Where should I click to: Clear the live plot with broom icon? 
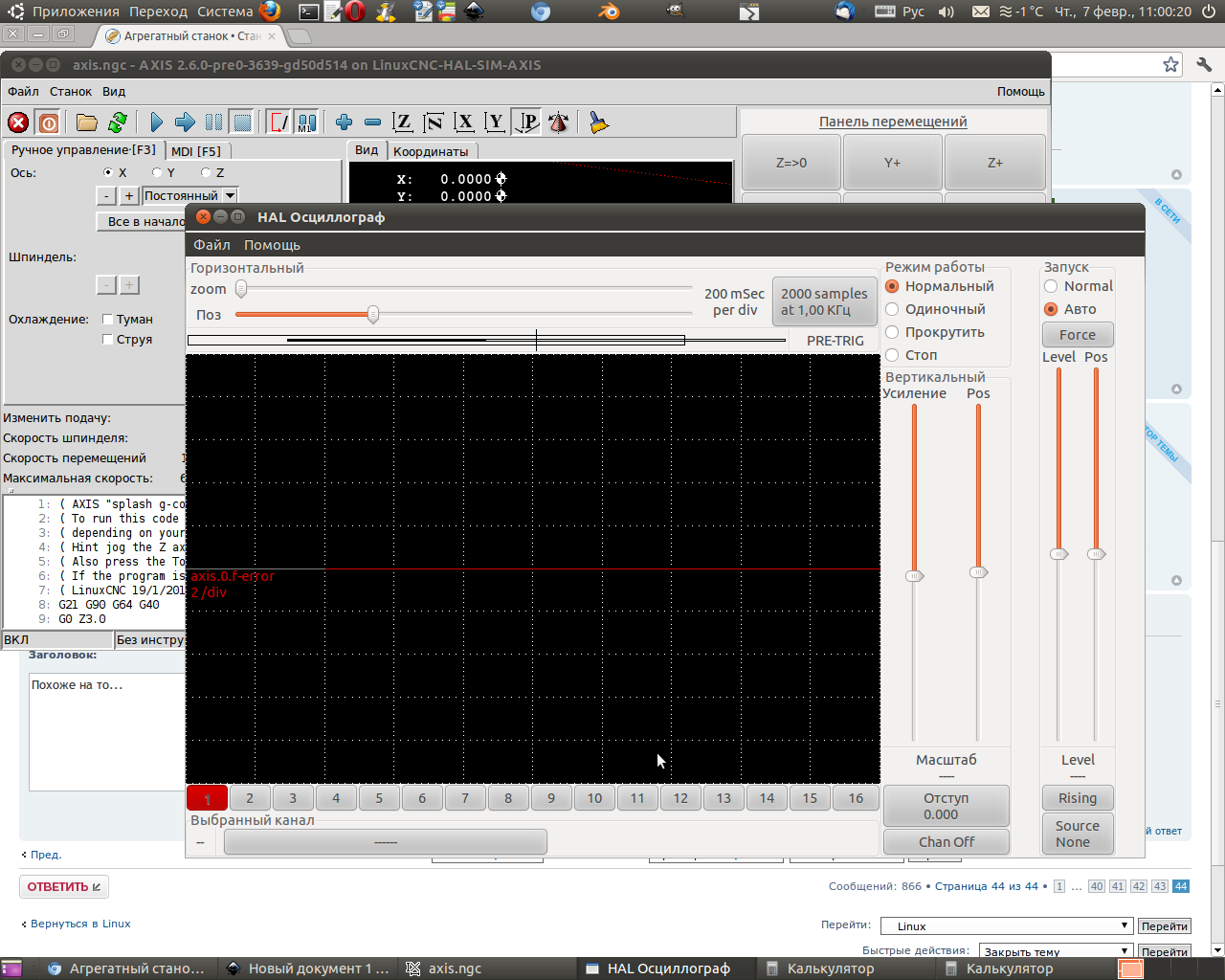coord(598,122)
